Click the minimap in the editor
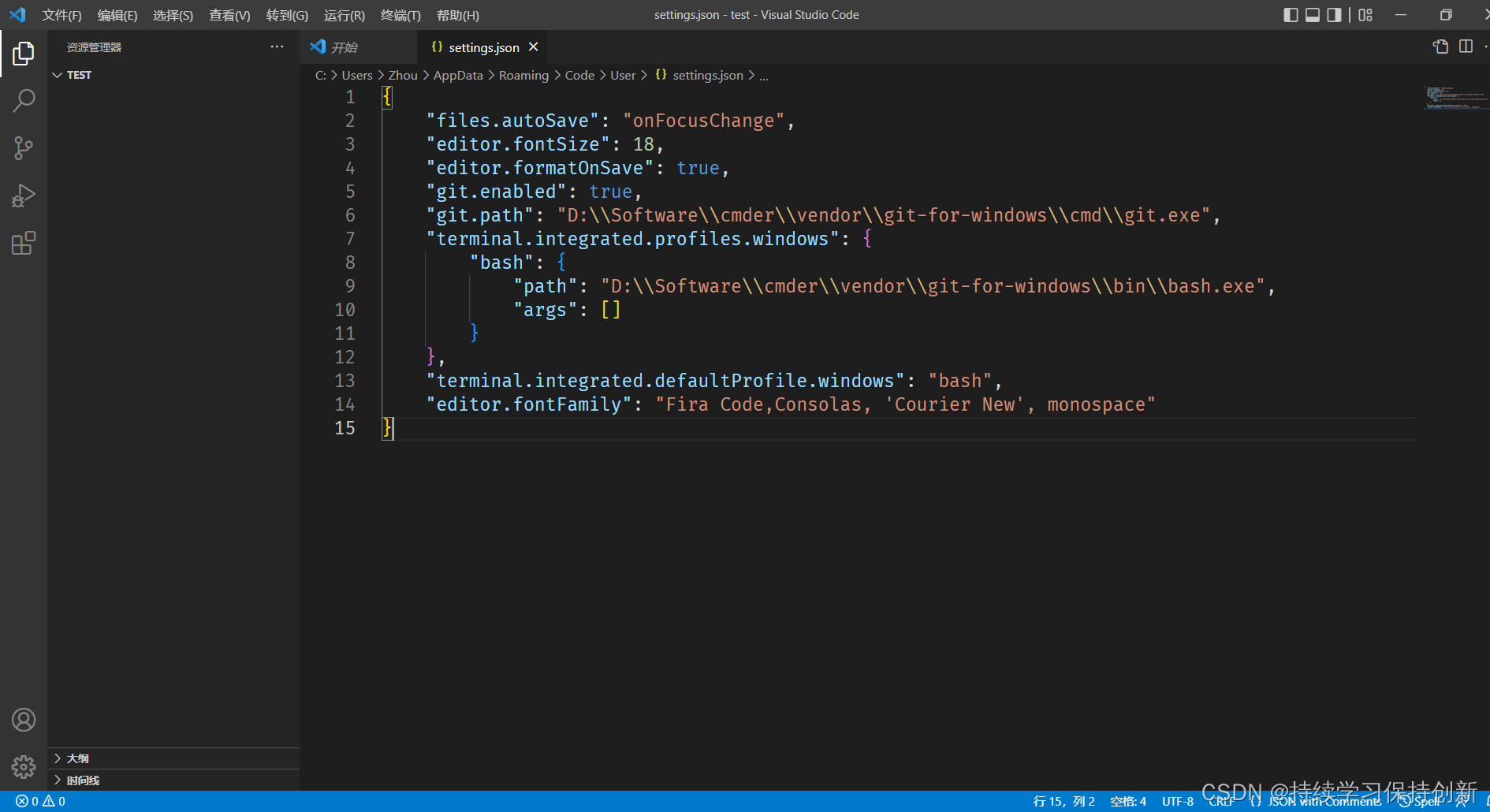Viewport: 1490px width, 812px height. pos(1455,99)
